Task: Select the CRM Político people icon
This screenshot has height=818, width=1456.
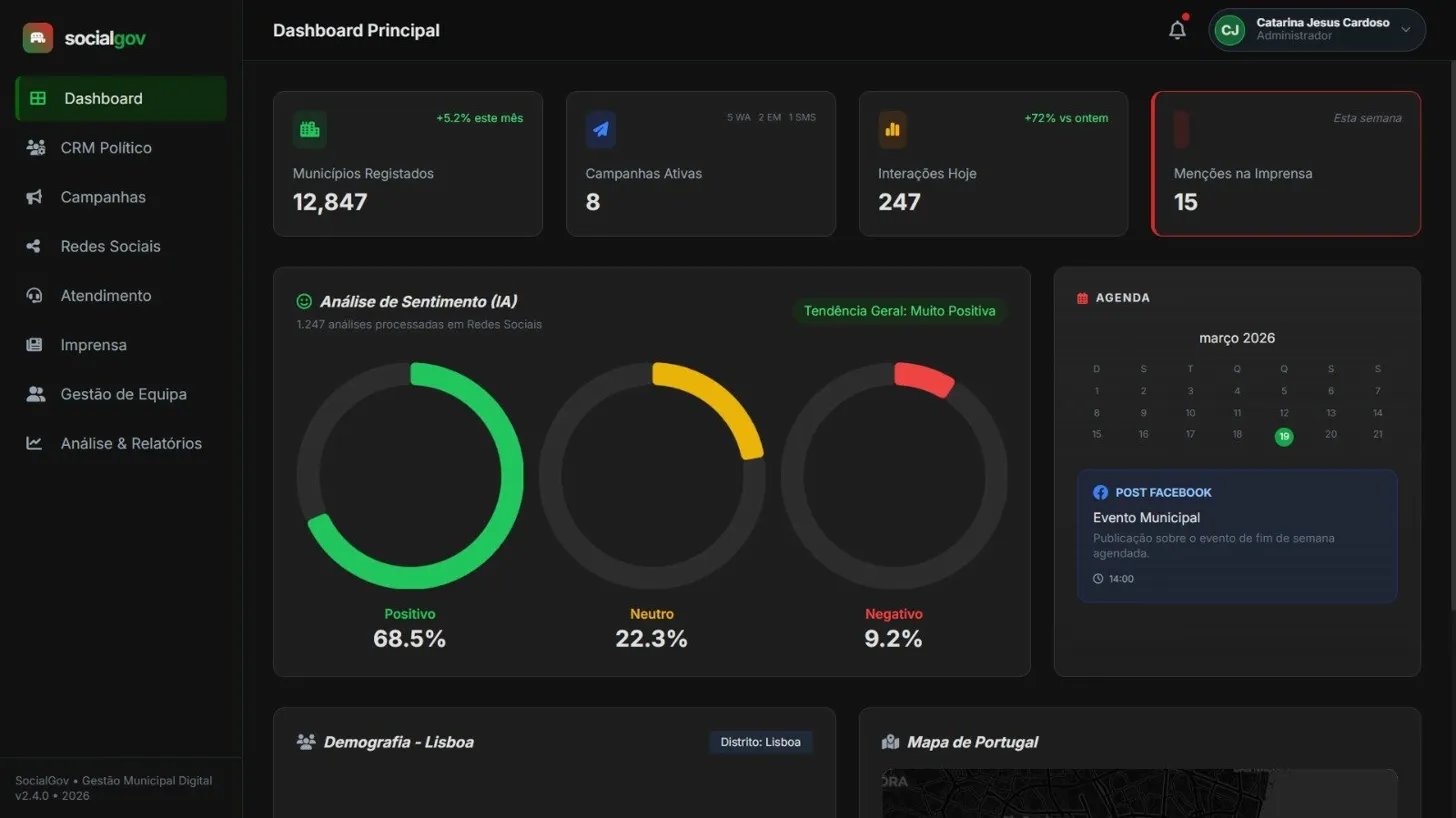Action: pos(36,147)
